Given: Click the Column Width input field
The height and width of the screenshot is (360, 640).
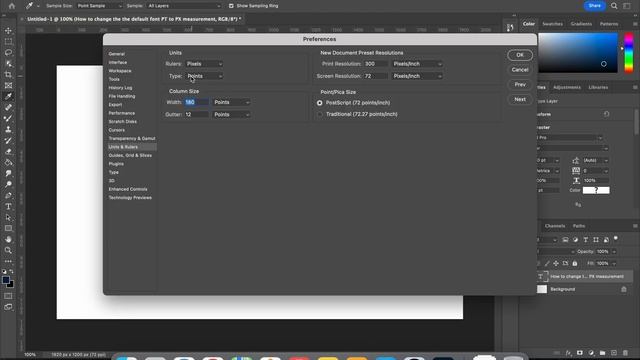Looking at the screenshot, I should coord(196,102).
